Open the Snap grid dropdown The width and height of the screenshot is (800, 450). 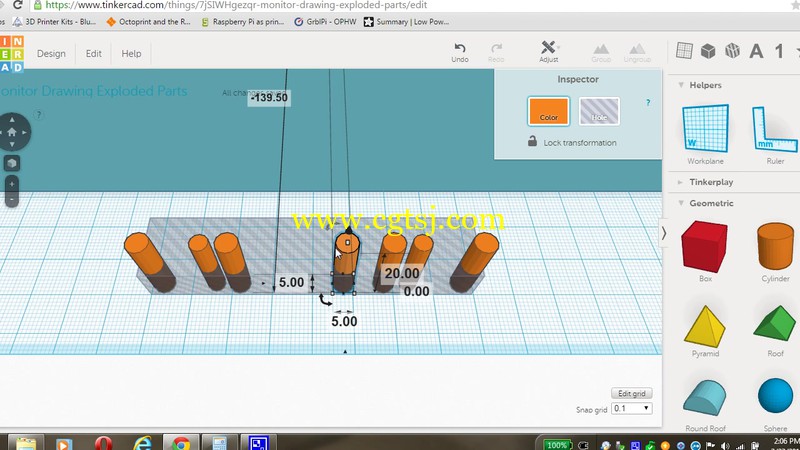(x=632, y=408)
